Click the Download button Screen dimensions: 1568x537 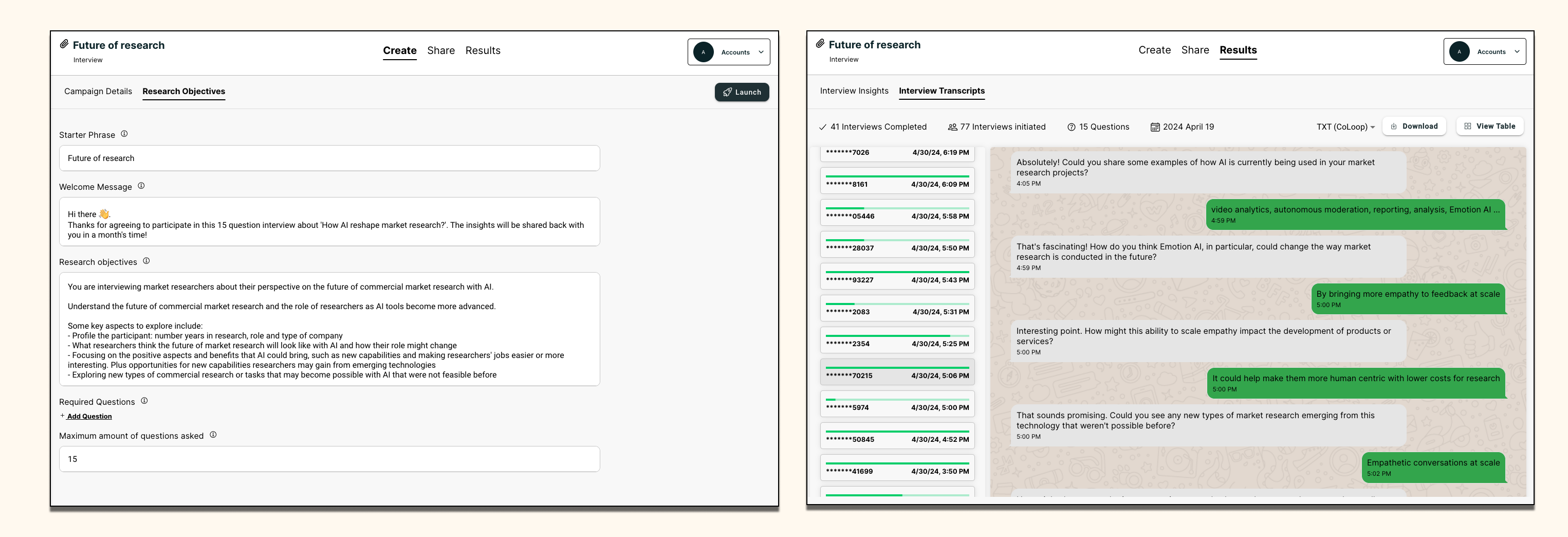point(1413,126)
